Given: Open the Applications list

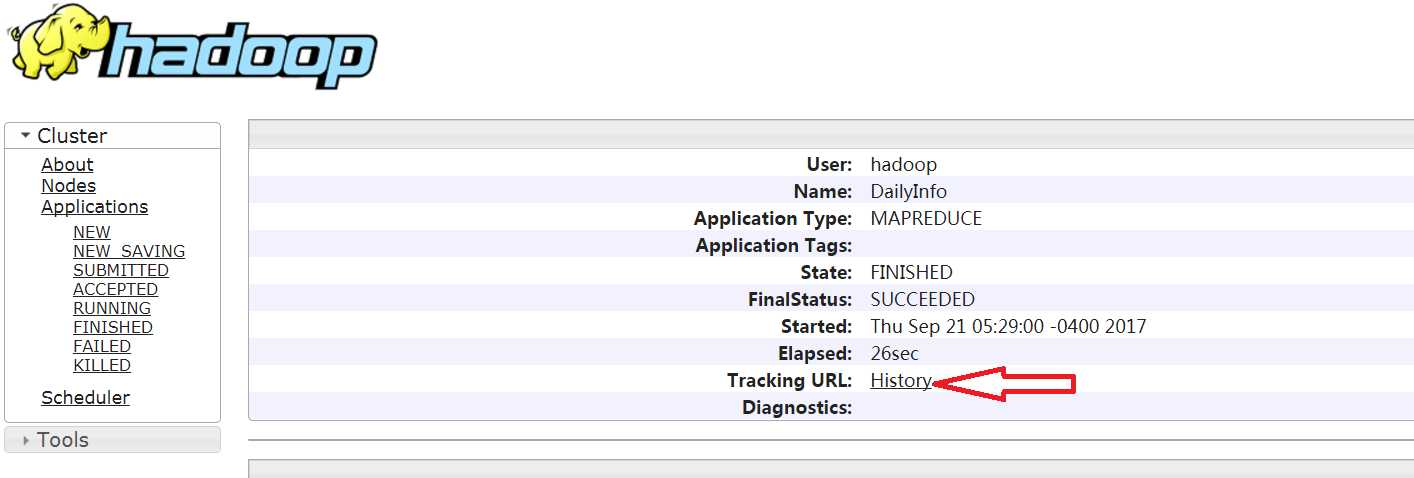Looking at the screenshot, I should point(94,207).
